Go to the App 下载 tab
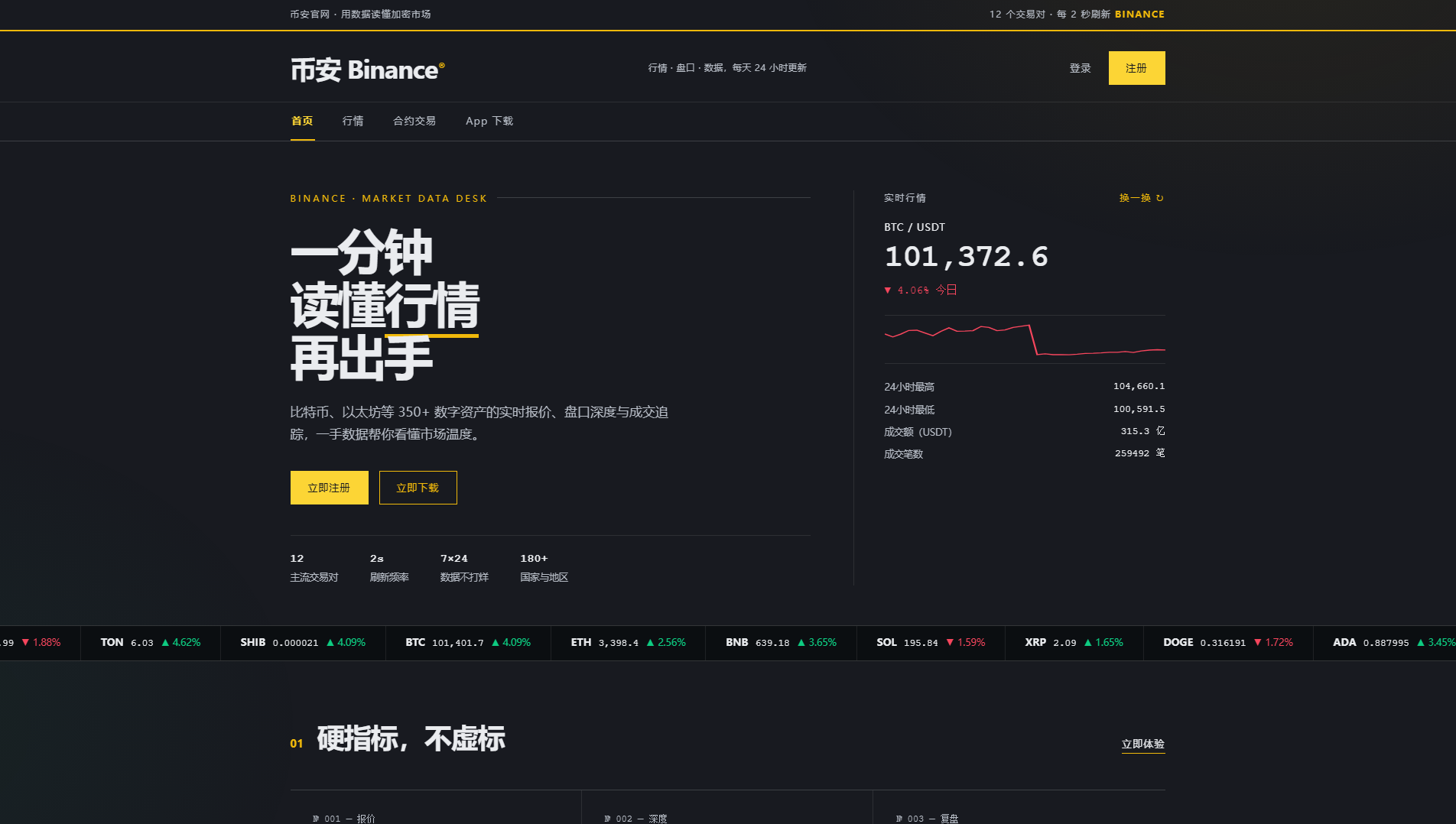Screen dimensions: 1456x824 click(x=489, y=121)
